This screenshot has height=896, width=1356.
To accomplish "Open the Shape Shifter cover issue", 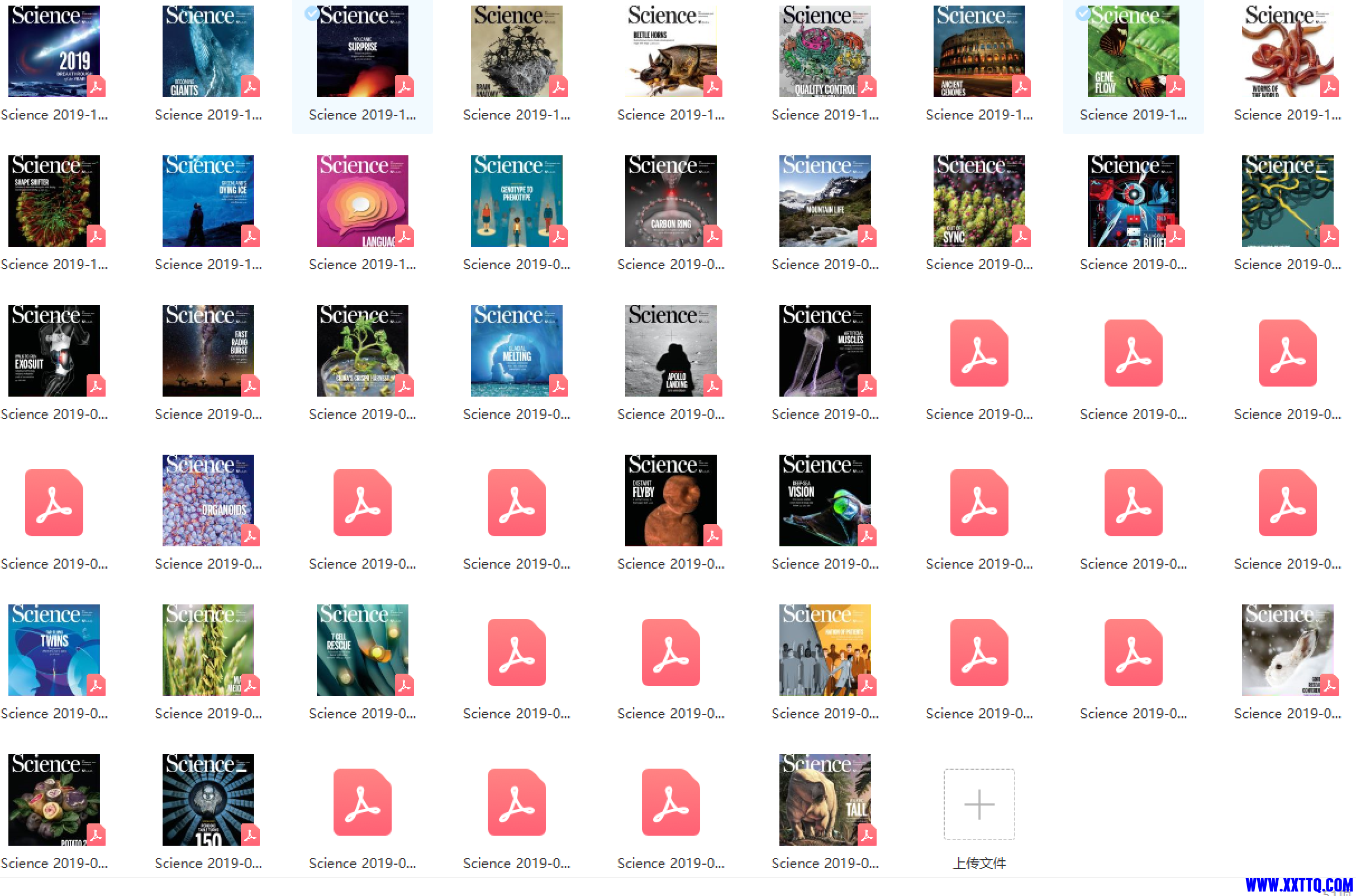I will pyautogui.click(x=54, y=201).
